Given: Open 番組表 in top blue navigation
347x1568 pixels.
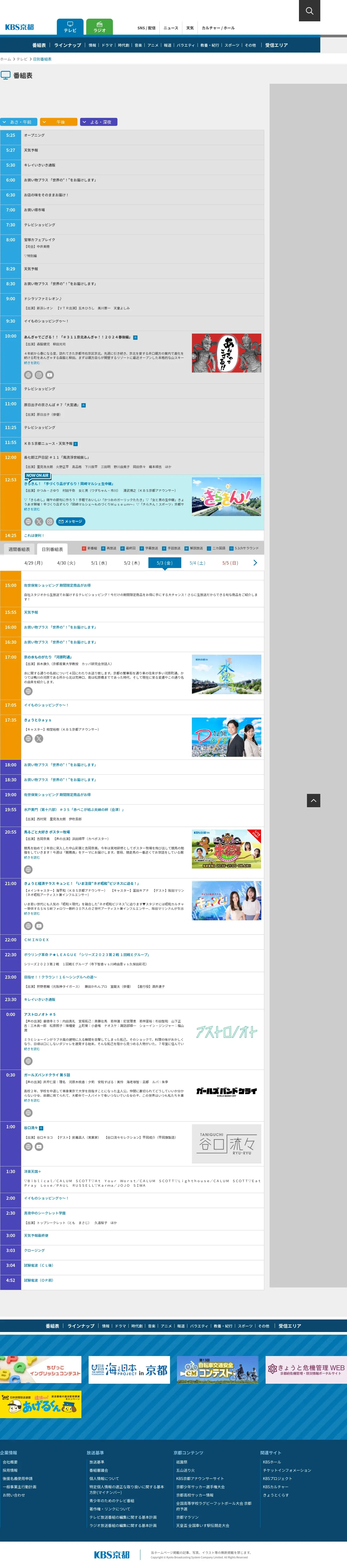Looking at the screenshot, I should [39, 45].
